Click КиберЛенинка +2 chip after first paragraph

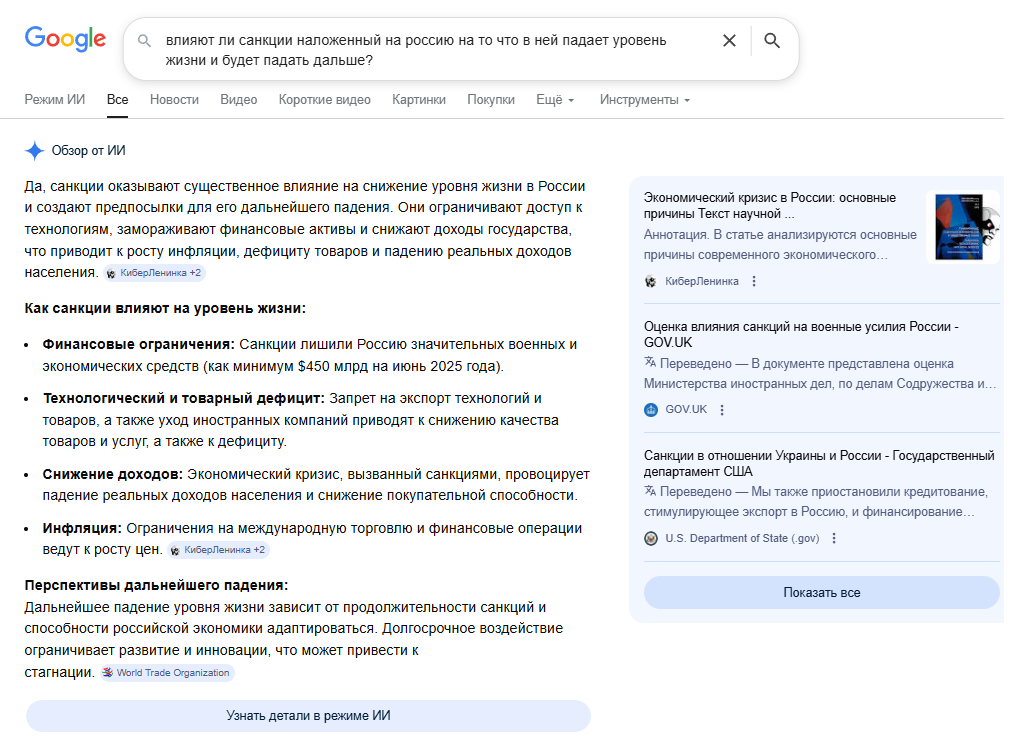click(154, 273)
